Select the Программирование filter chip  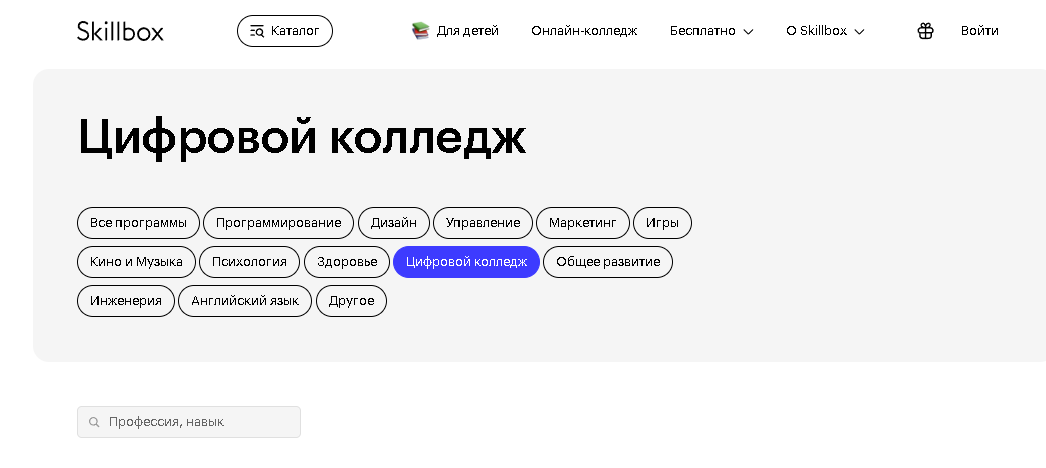(278, 223)
